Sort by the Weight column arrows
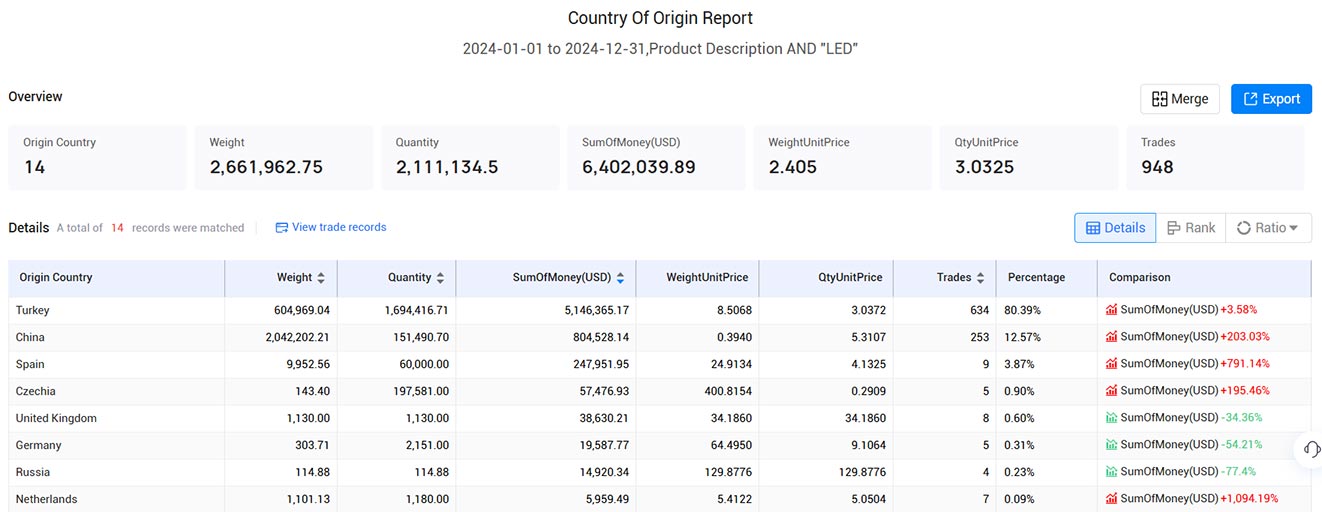The width and height of the screenshot is (1322, 512). point(321,278)
